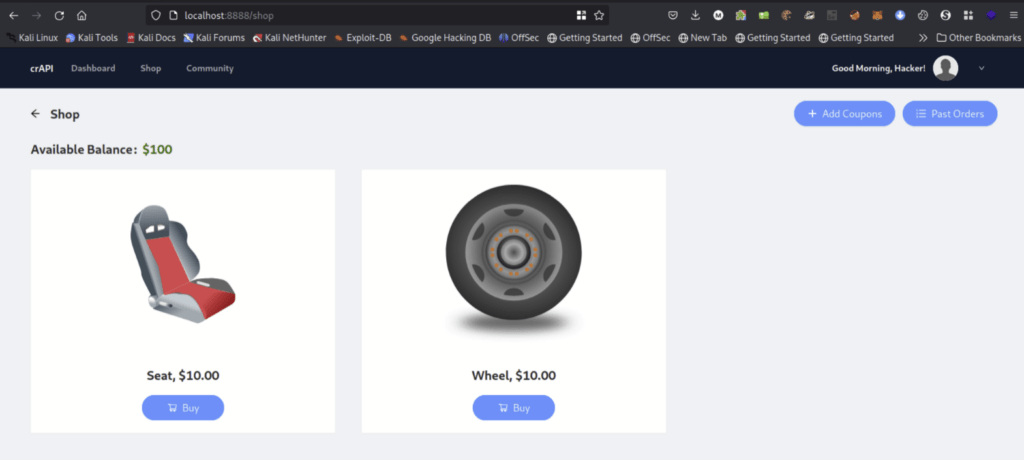Click the back arrow beside Shop

(x=36, y=114)
